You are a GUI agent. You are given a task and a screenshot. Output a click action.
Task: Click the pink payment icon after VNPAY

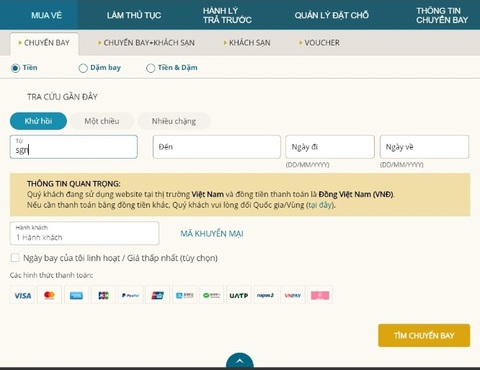pos(320,295)
